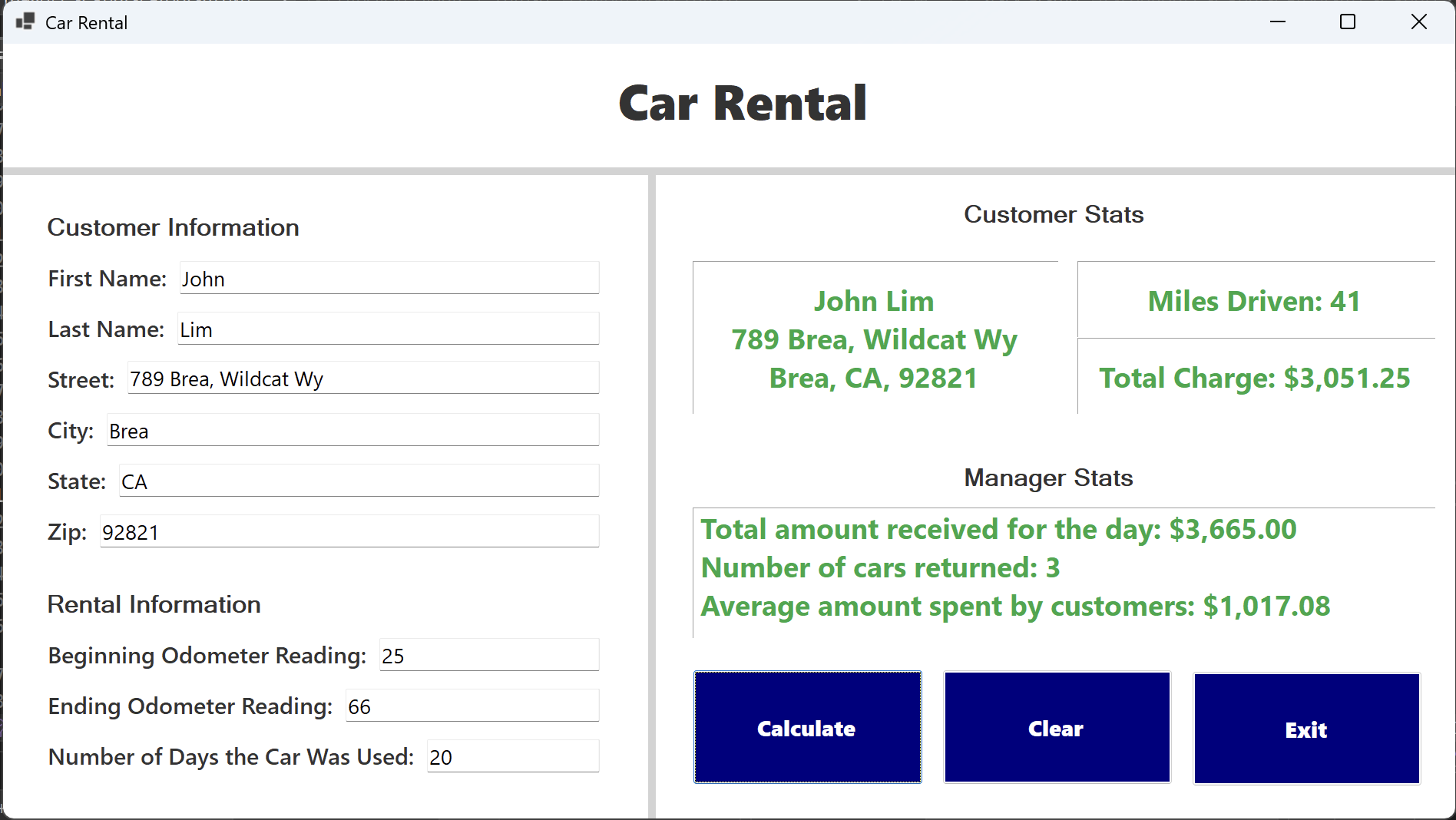Screen dimensions: 1456x820
Task: Close the Car Rental window
Action: 1418,22
